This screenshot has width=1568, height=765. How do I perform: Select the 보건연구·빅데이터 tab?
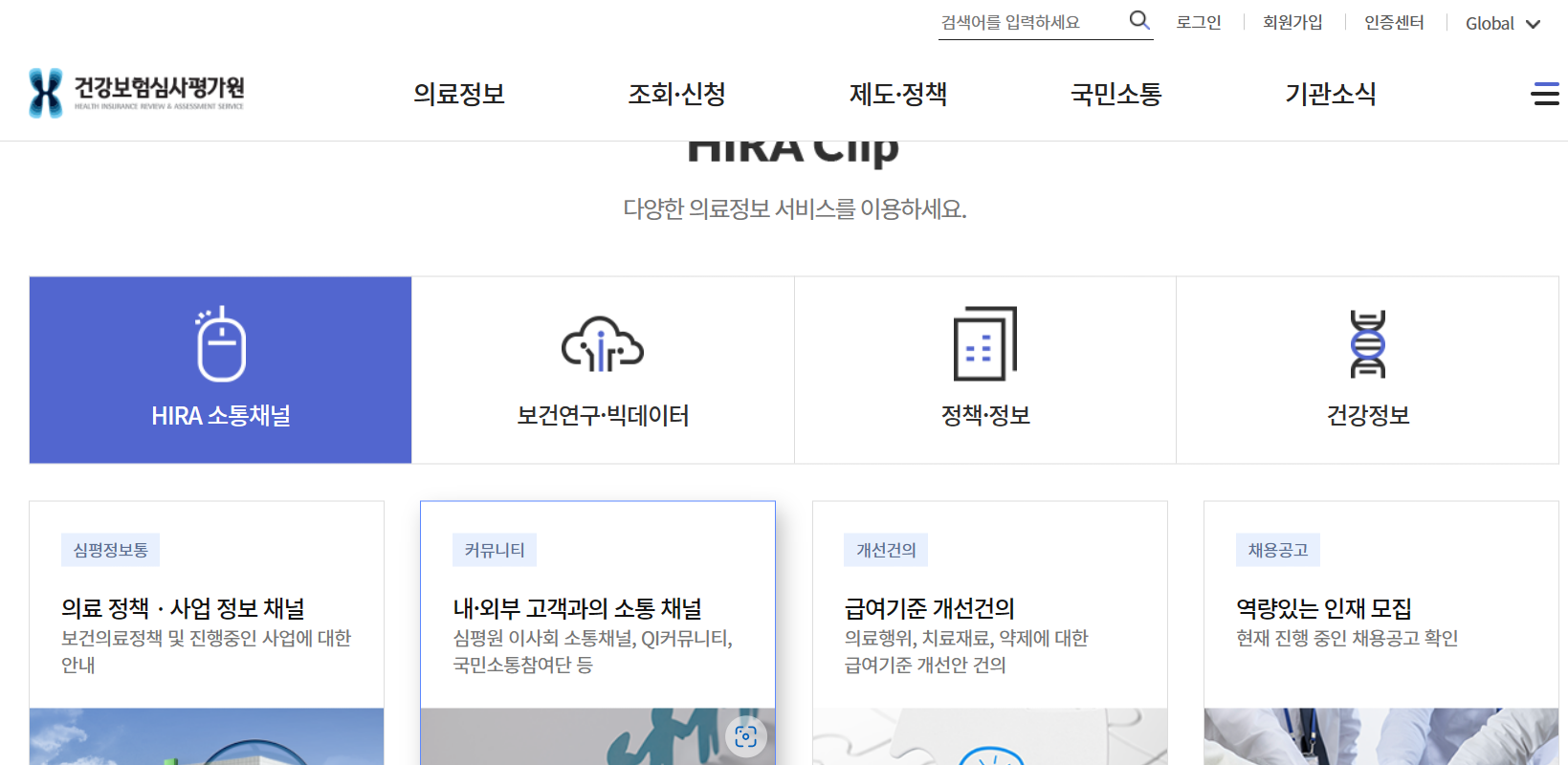point(603,370)
